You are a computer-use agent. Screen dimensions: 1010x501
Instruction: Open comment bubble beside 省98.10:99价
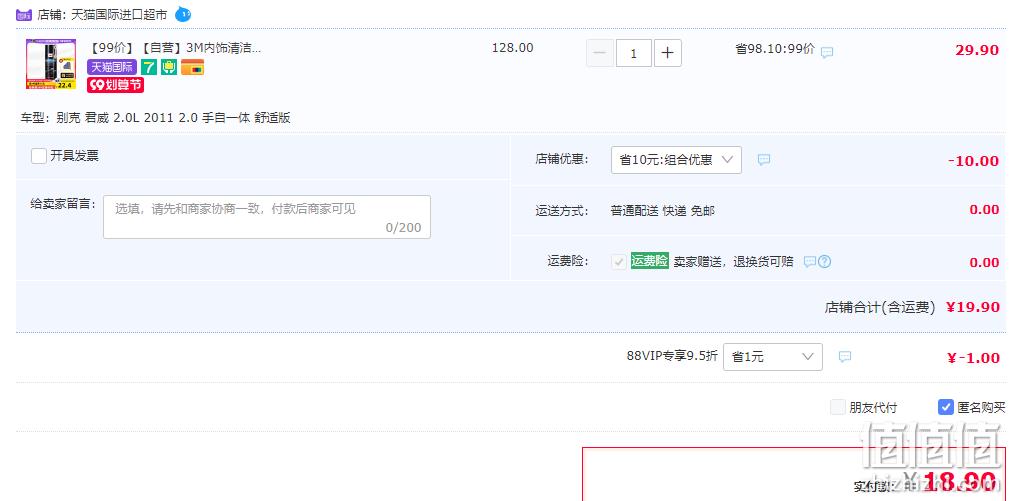[x=827, y=52]
